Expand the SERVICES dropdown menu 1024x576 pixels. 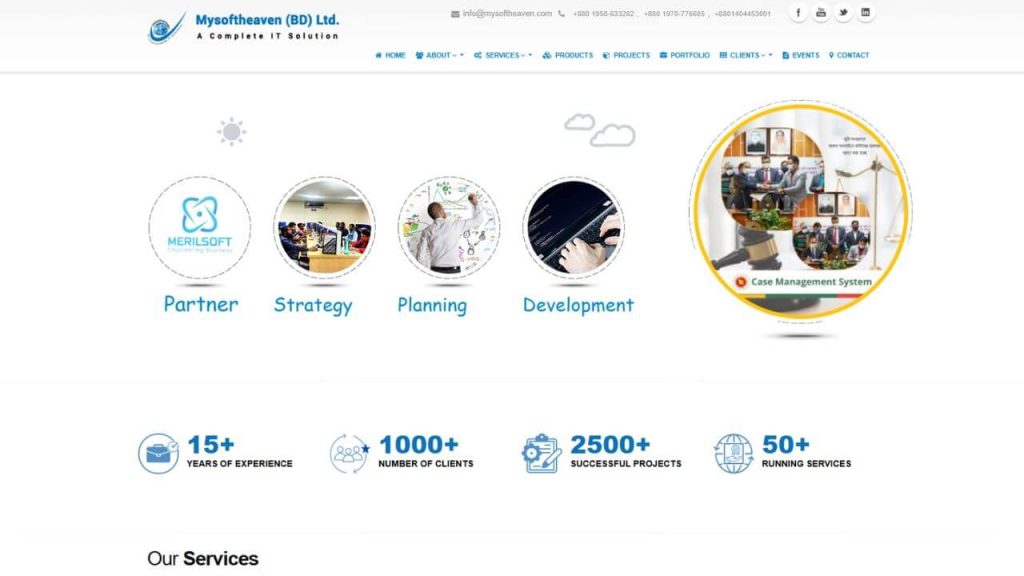tap(503, 56)
